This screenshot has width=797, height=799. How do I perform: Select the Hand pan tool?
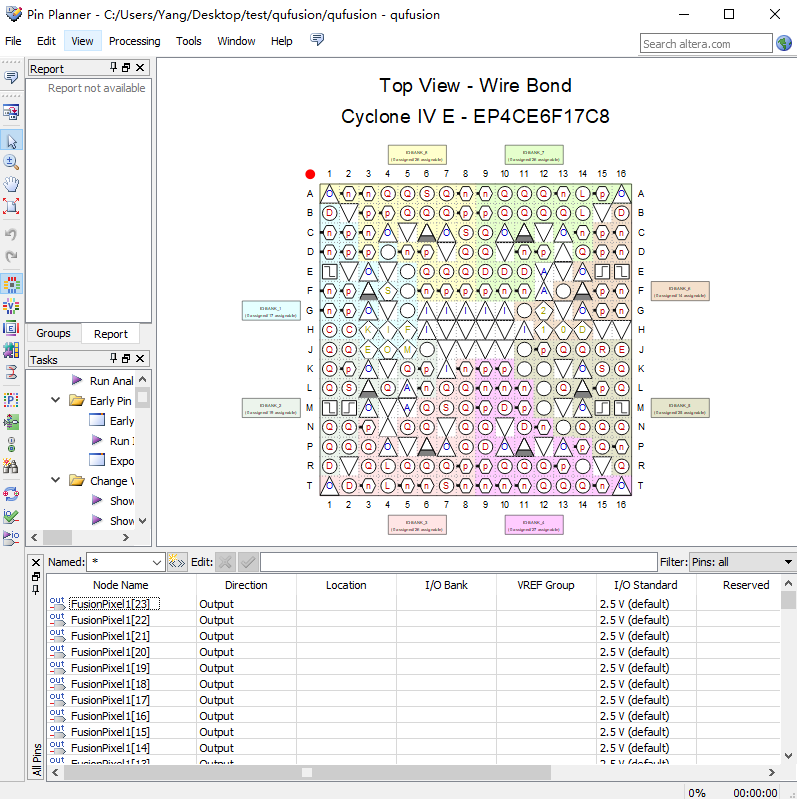11,184
